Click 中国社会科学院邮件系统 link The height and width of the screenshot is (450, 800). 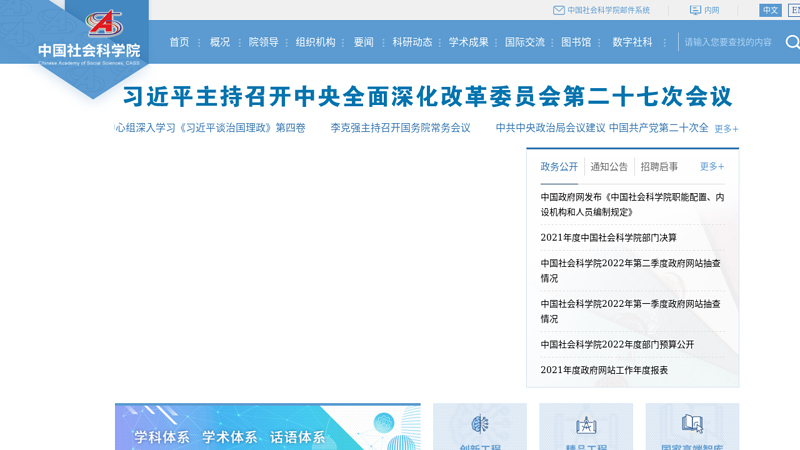point(608,10)
